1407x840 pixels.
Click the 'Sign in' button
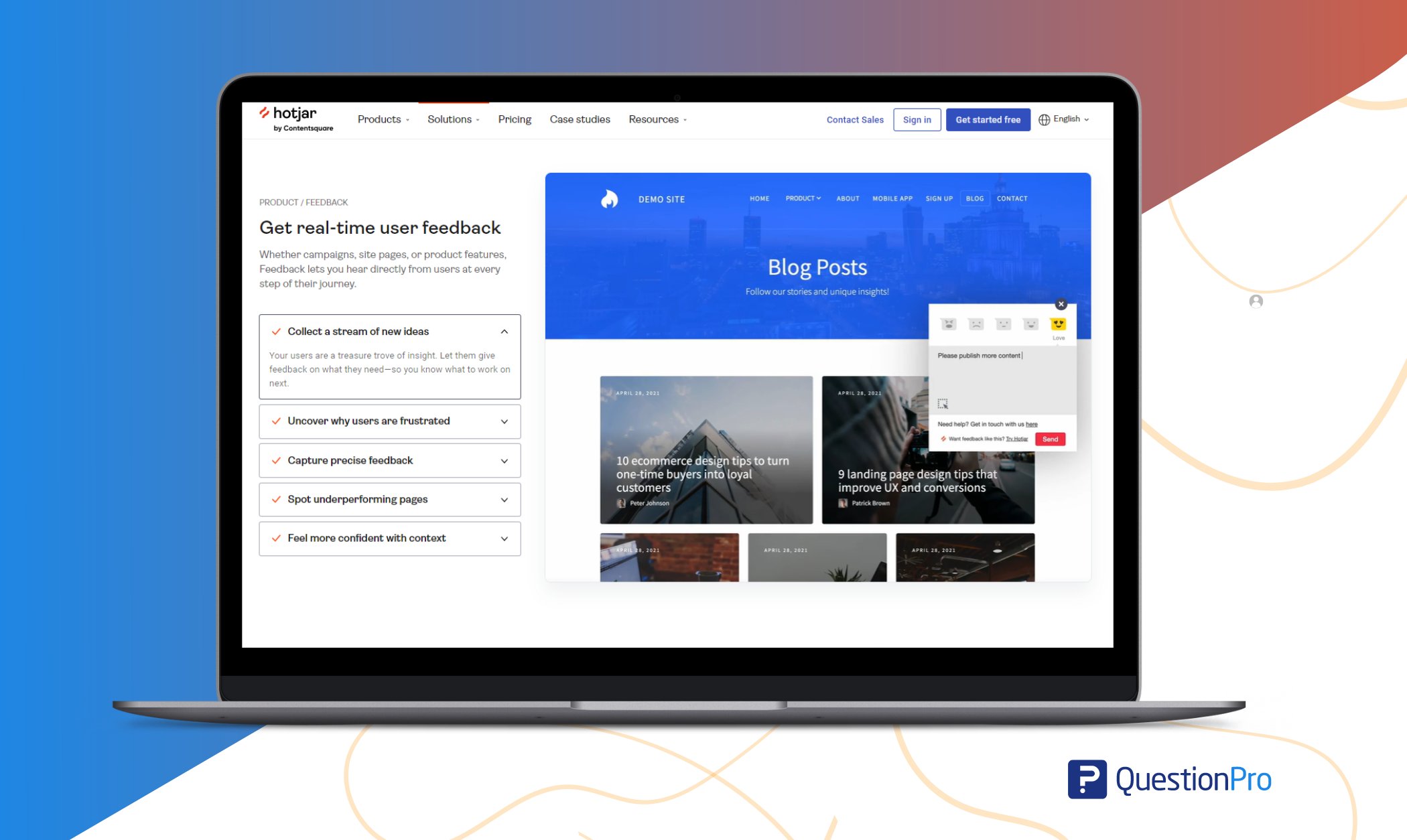pyautogui.click(x=917, y=119)
